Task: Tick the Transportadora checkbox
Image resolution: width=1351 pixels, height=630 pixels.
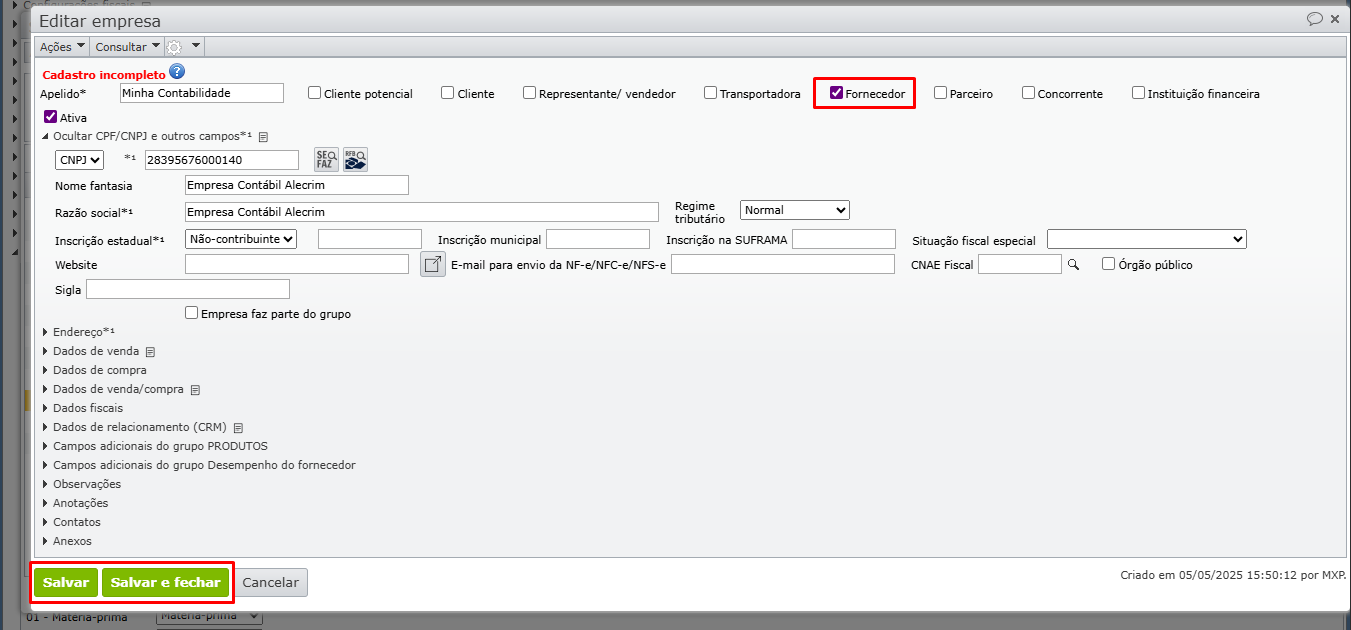Action: point(711,93)
